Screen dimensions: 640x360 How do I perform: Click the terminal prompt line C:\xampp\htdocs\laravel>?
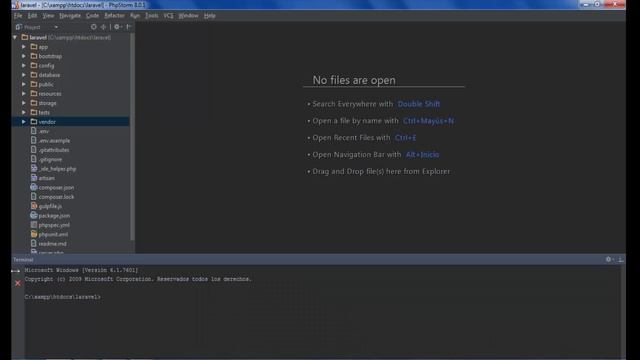point(62,297)
